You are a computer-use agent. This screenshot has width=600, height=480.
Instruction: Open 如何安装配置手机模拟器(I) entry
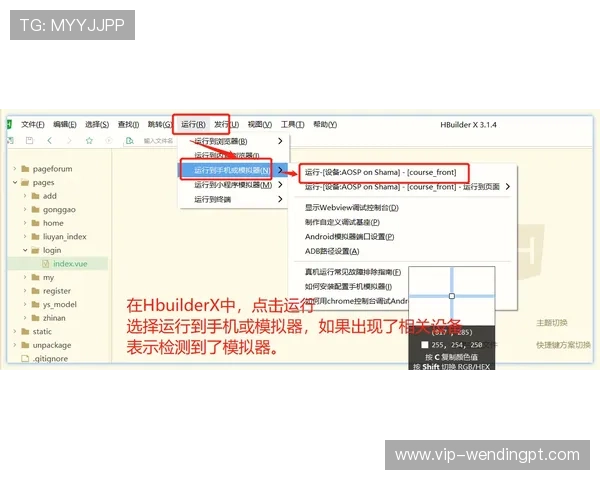(x=348, y=286)
